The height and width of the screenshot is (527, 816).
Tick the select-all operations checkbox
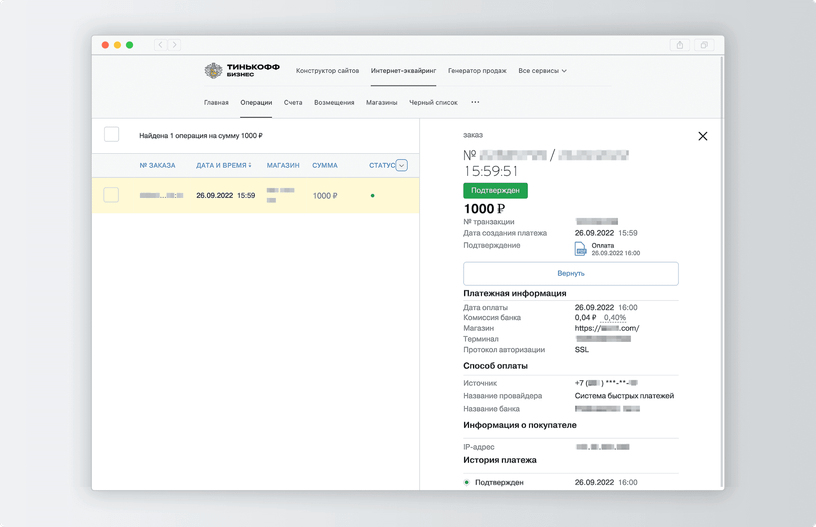point(111,134)
